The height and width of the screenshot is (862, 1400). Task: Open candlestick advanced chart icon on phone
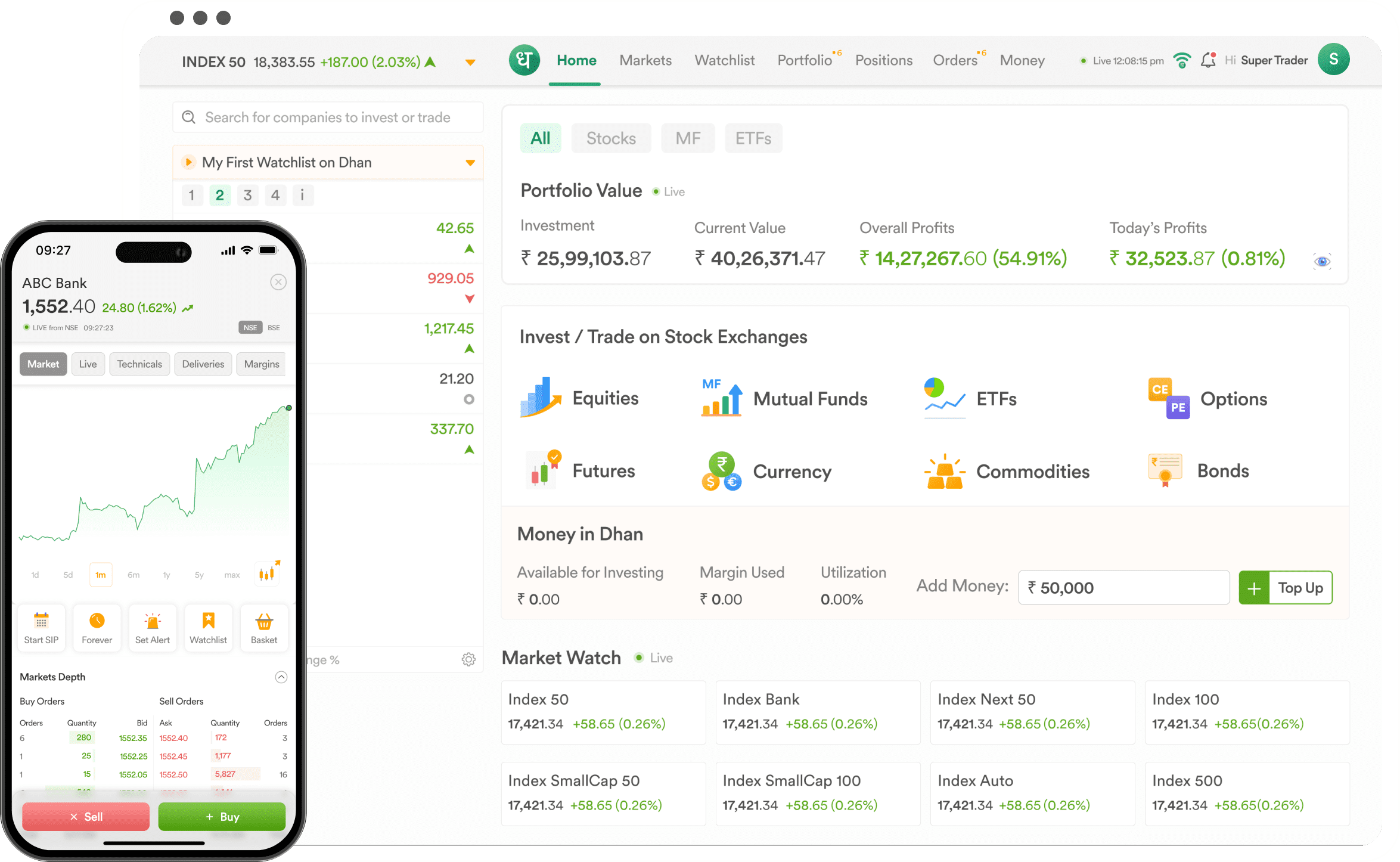coord(268,573)
